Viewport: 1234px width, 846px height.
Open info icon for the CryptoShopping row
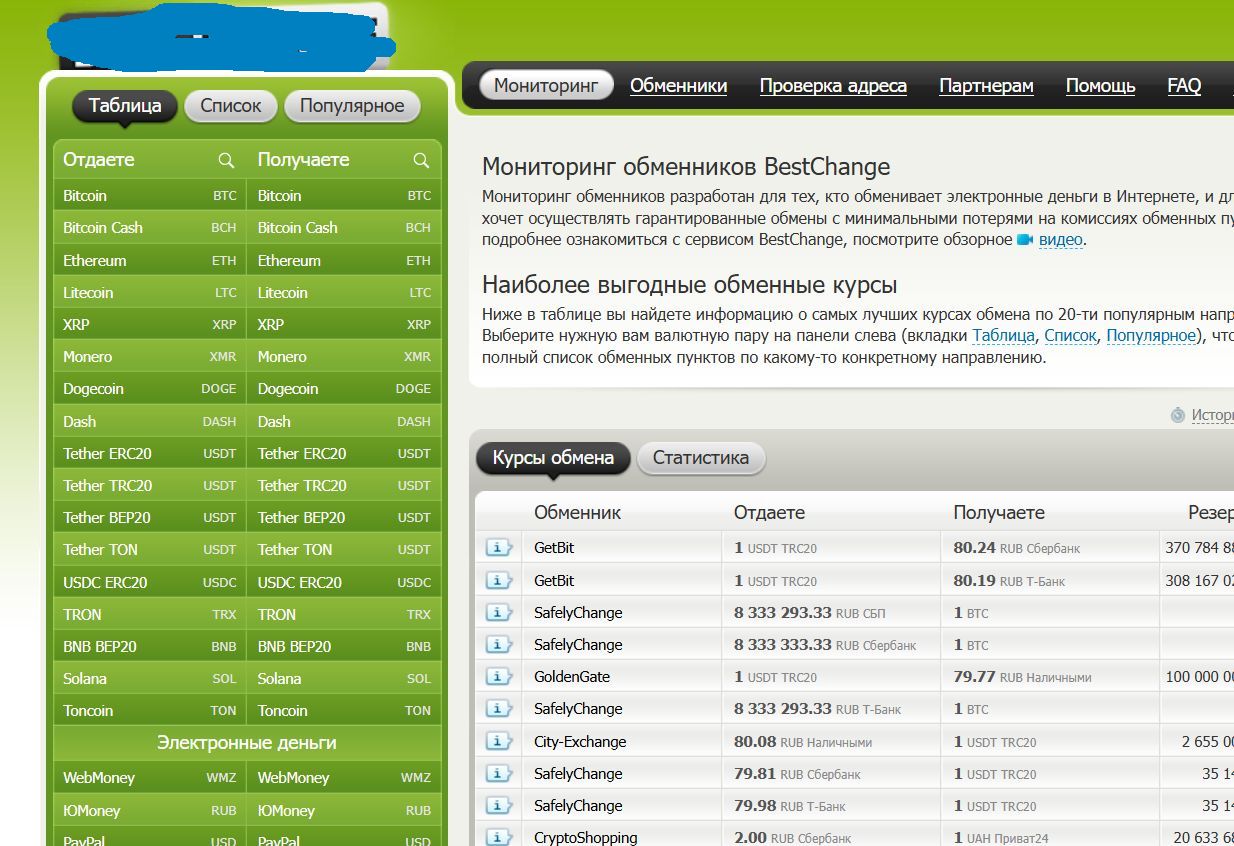[x=498, y=837]
